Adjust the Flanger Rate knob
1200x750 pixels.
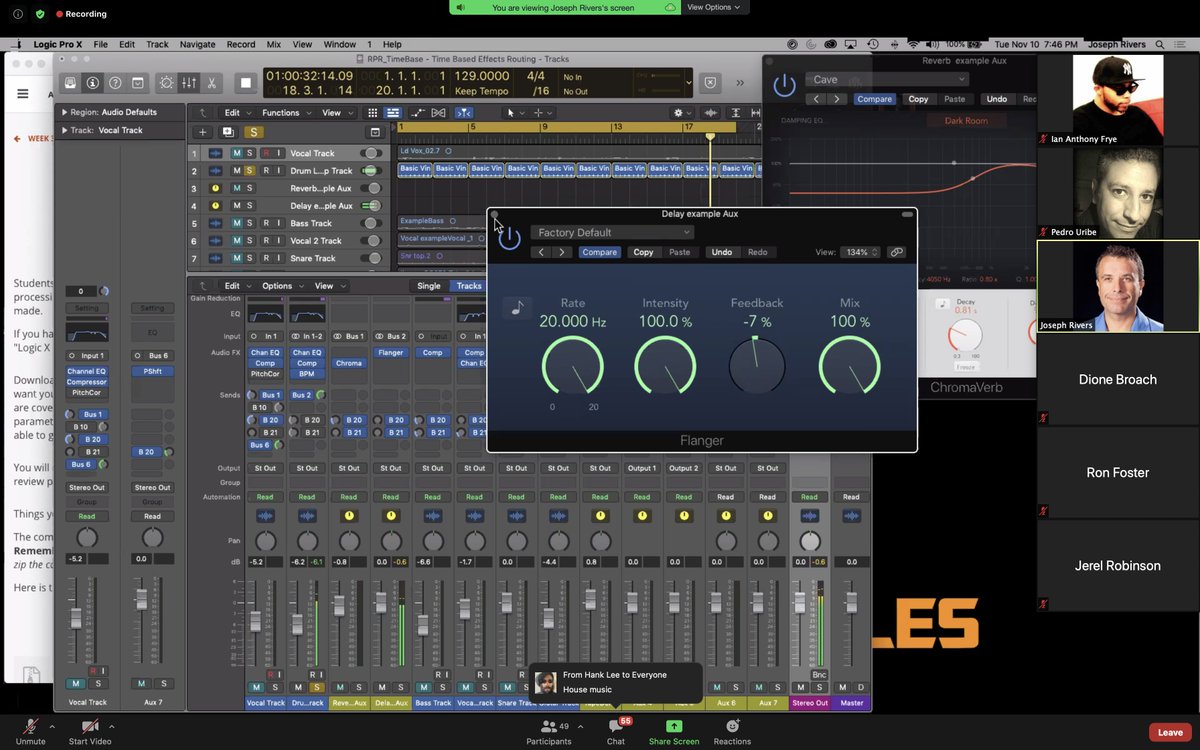click(x=572, y=365)
